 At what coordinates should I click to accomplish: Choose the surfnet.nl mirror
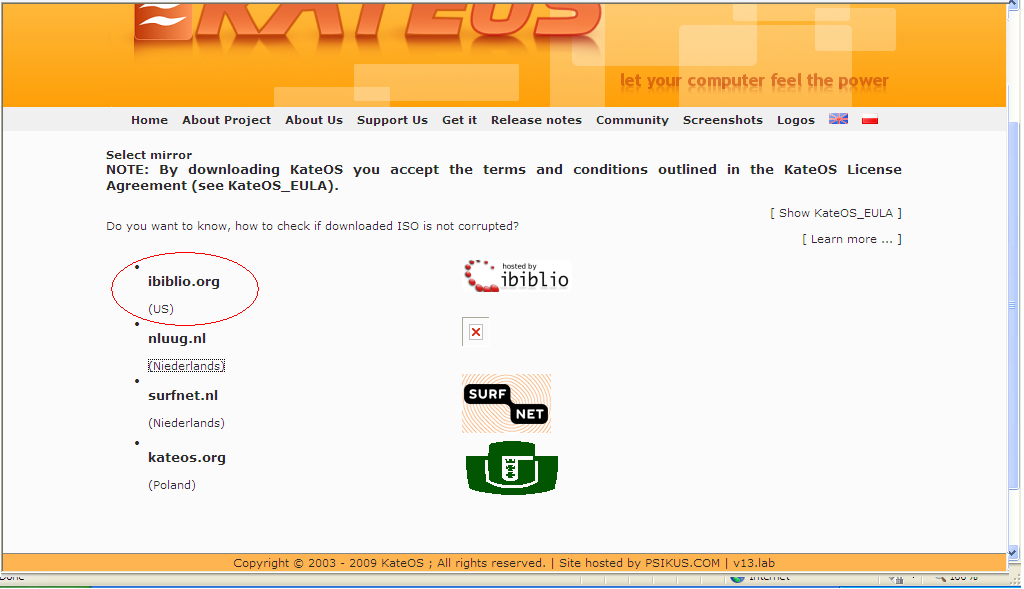(183, 395)
